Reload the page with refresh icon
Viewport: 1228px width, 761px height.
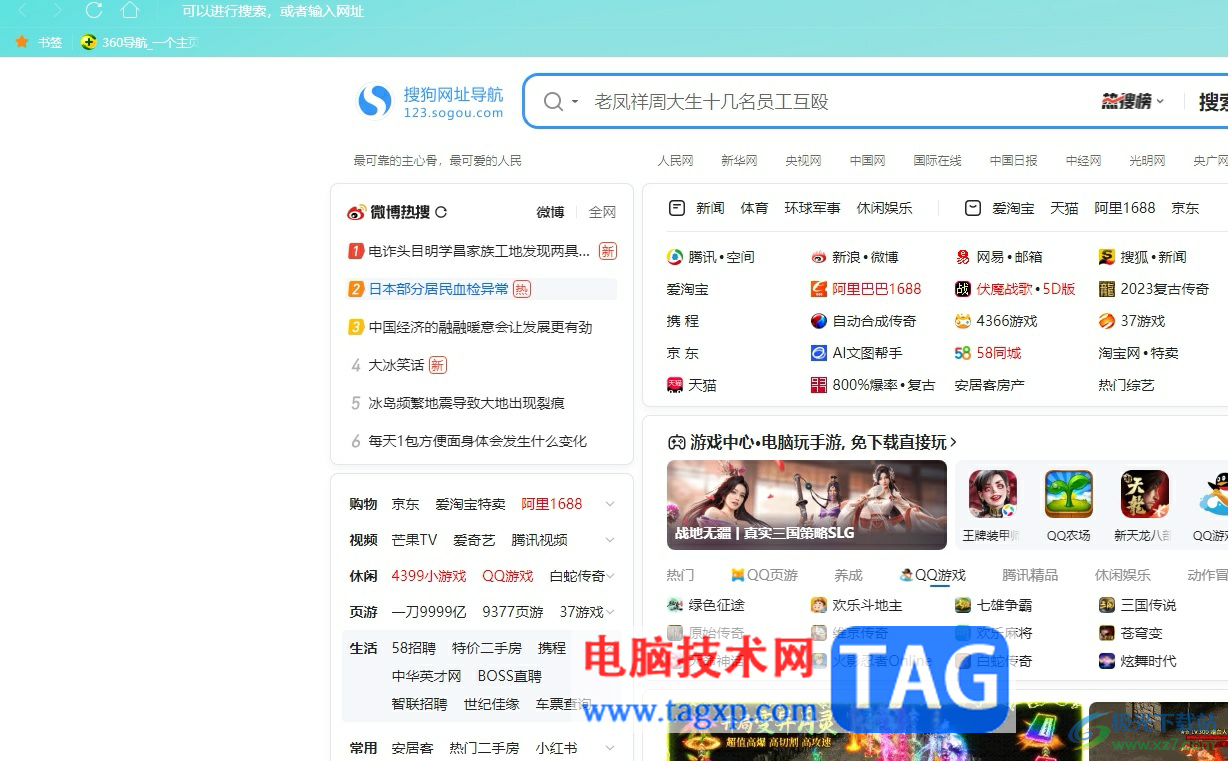(x=94, y=11)
